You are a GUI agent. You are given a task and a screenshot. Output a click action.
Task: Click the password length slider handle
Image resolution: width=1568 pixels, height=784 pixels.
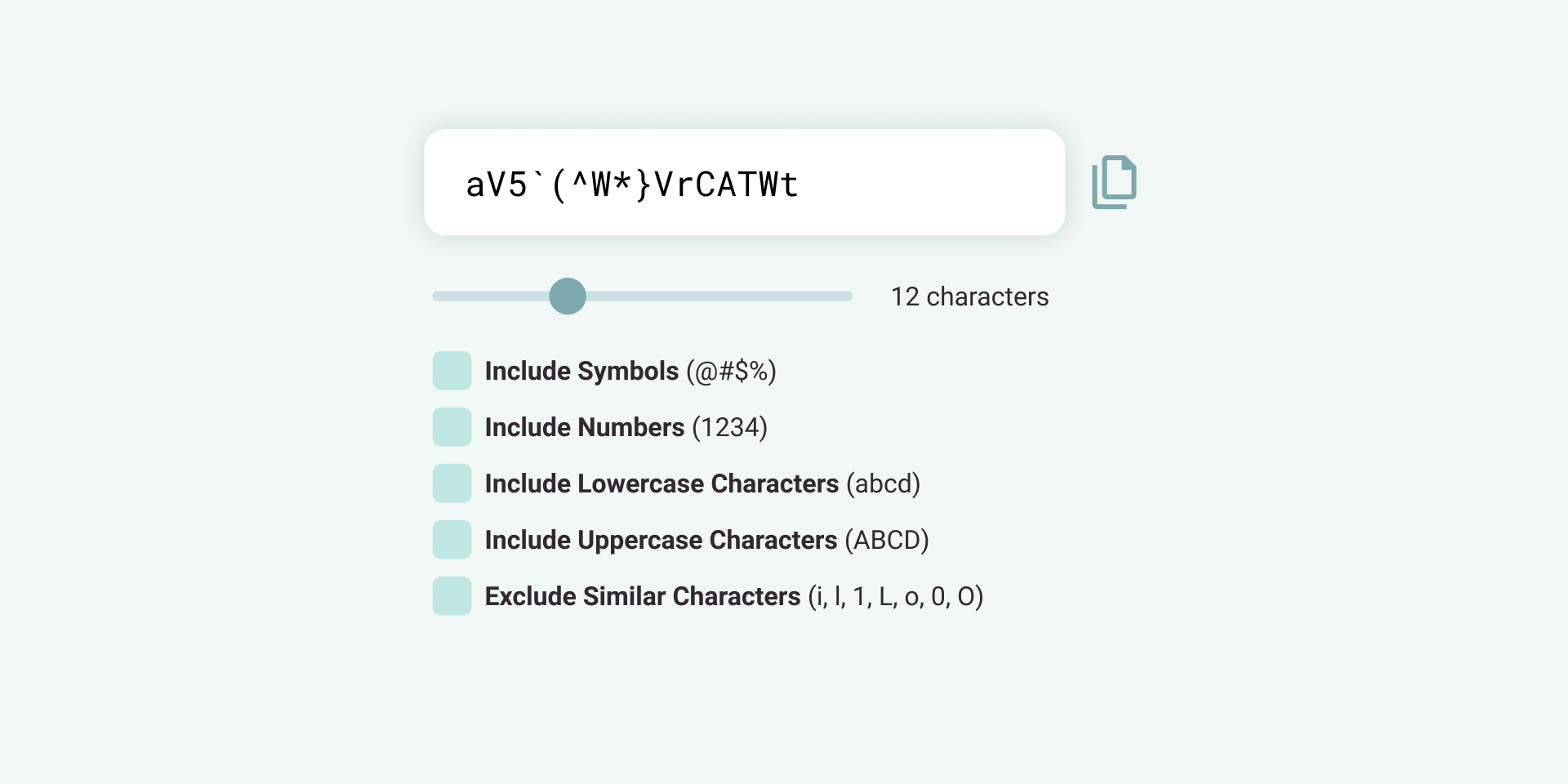tap(568, 296)
